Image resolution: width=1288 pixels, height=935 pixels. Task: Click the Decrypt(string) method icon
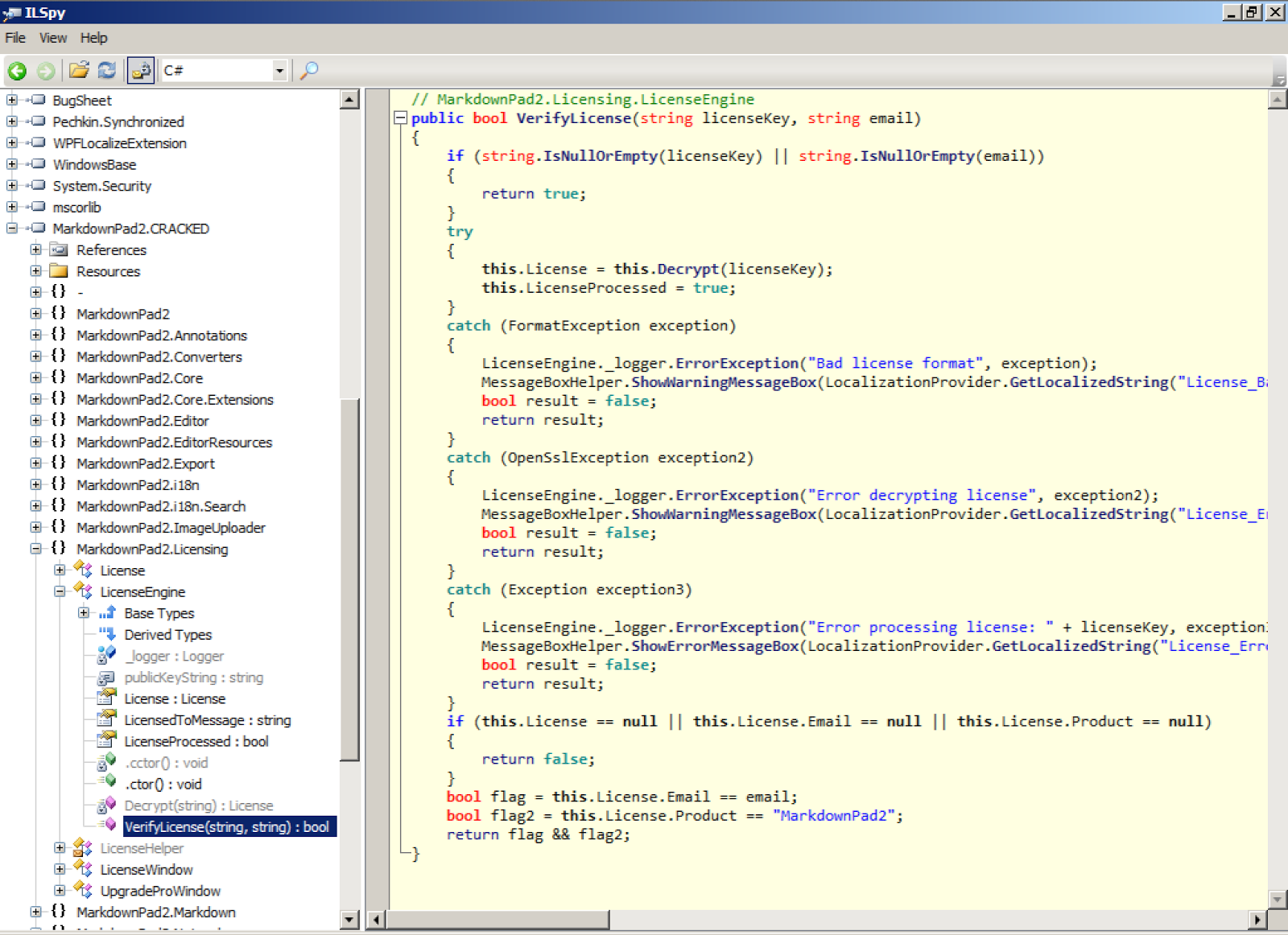tap(107, 805)
